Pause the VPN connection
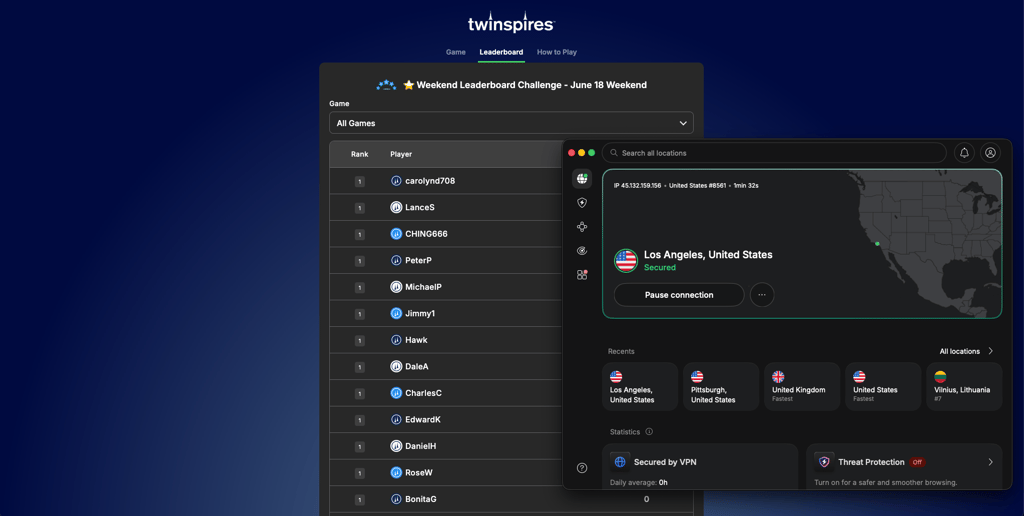Screen dimensions: 1024x516 tap(679, 295)
